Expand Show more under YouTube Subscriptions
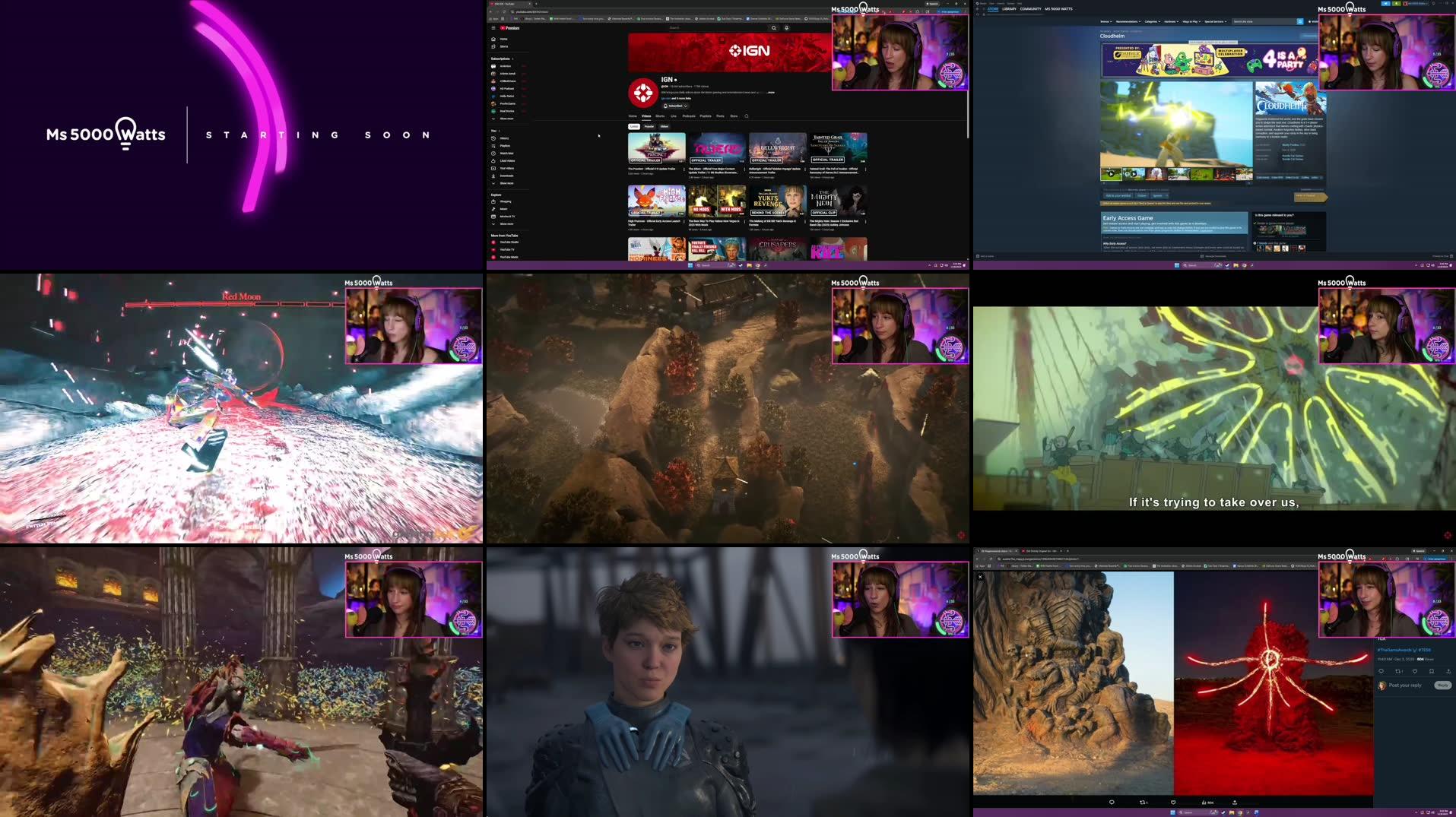The image size is (1456, 817). point(506,119)
